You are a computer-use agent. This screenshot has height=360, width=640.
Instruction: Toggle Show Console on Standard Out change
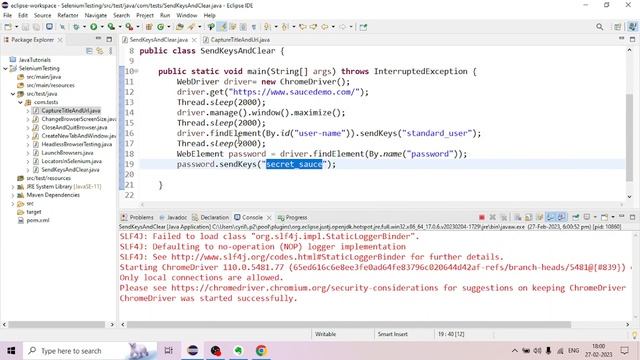click(551, 217)
